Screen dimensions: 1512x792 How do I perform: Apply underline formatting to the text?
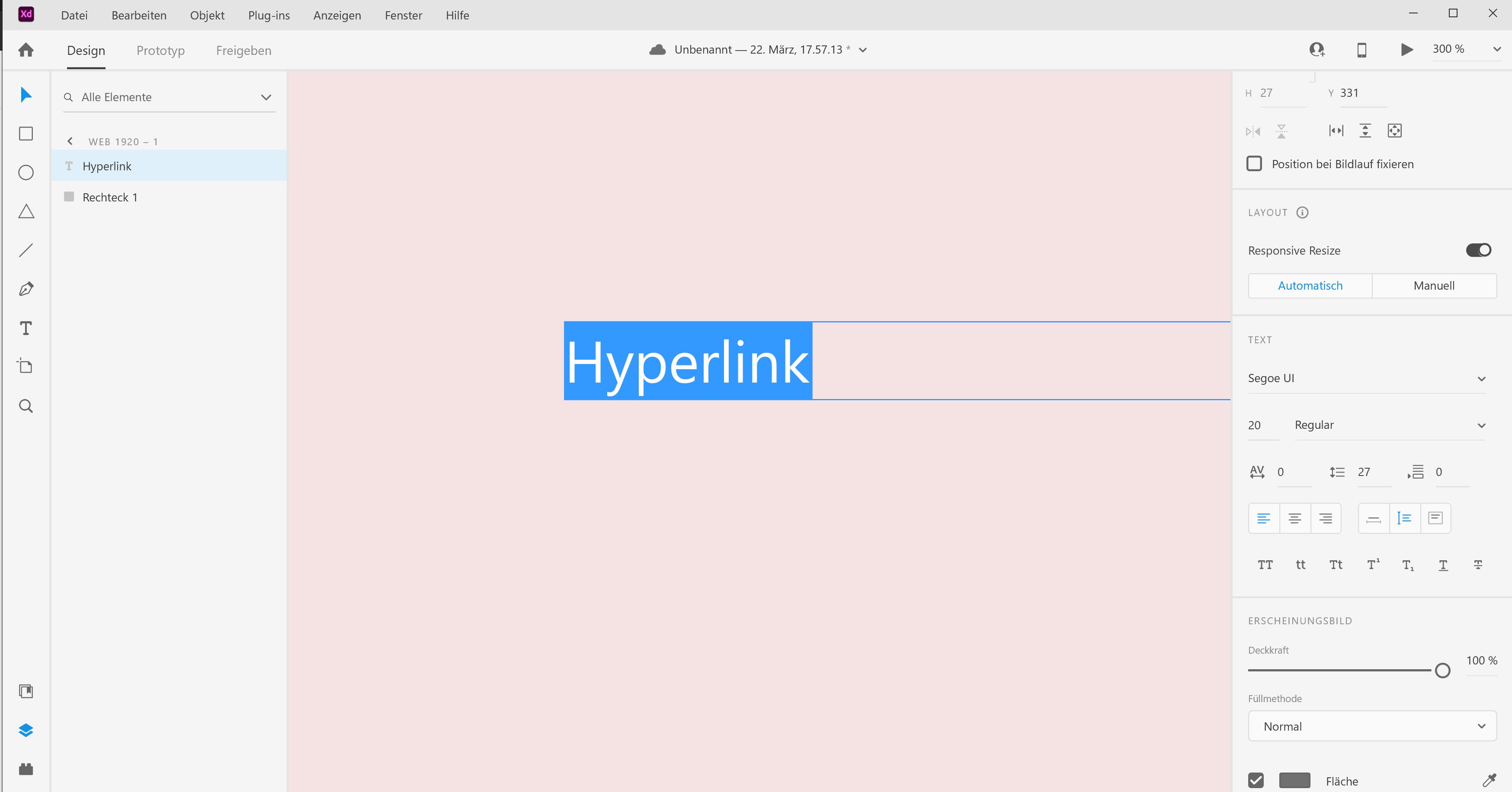click(x=1443, y=564)
